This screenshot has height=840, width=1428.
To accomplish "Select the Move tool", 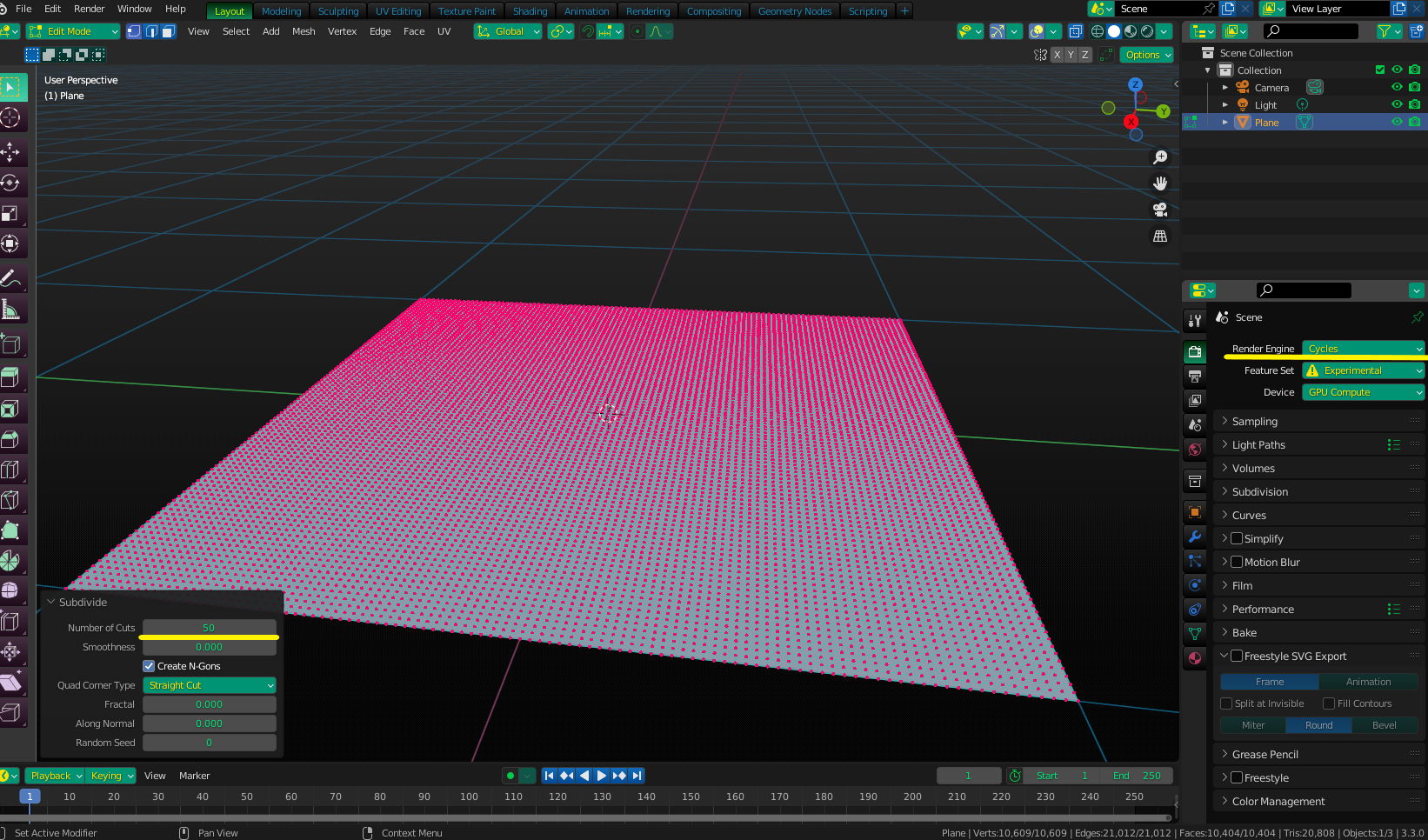I will coord(11,152).
